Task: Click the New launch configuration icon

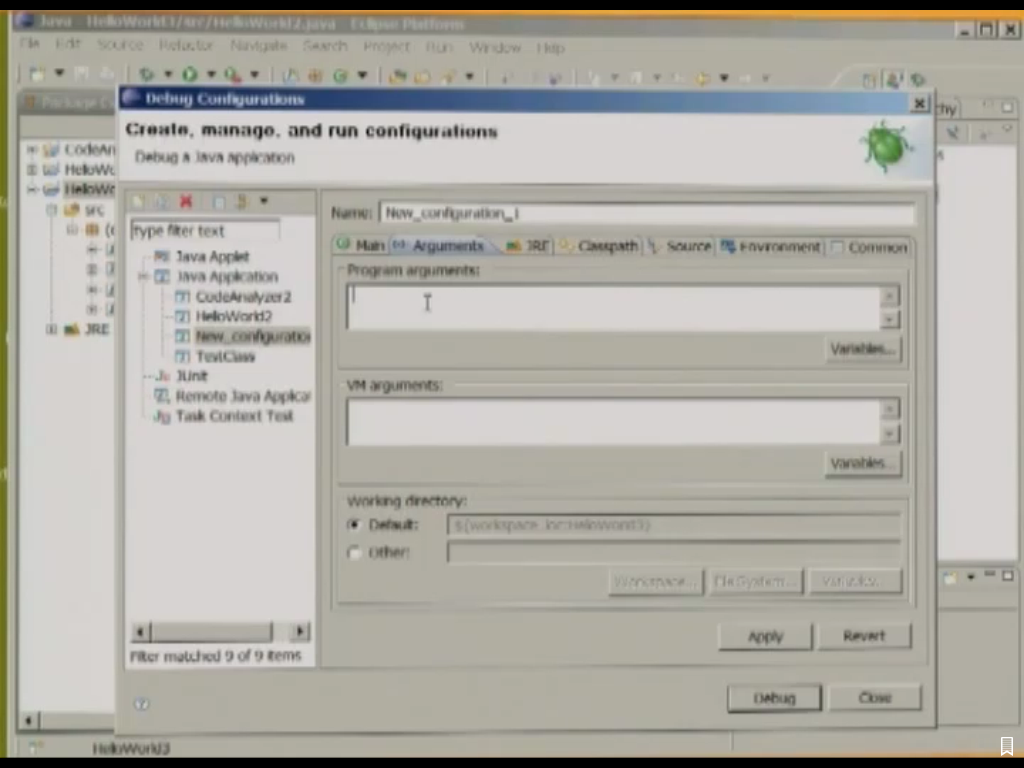Action: (x=138, y=201)
